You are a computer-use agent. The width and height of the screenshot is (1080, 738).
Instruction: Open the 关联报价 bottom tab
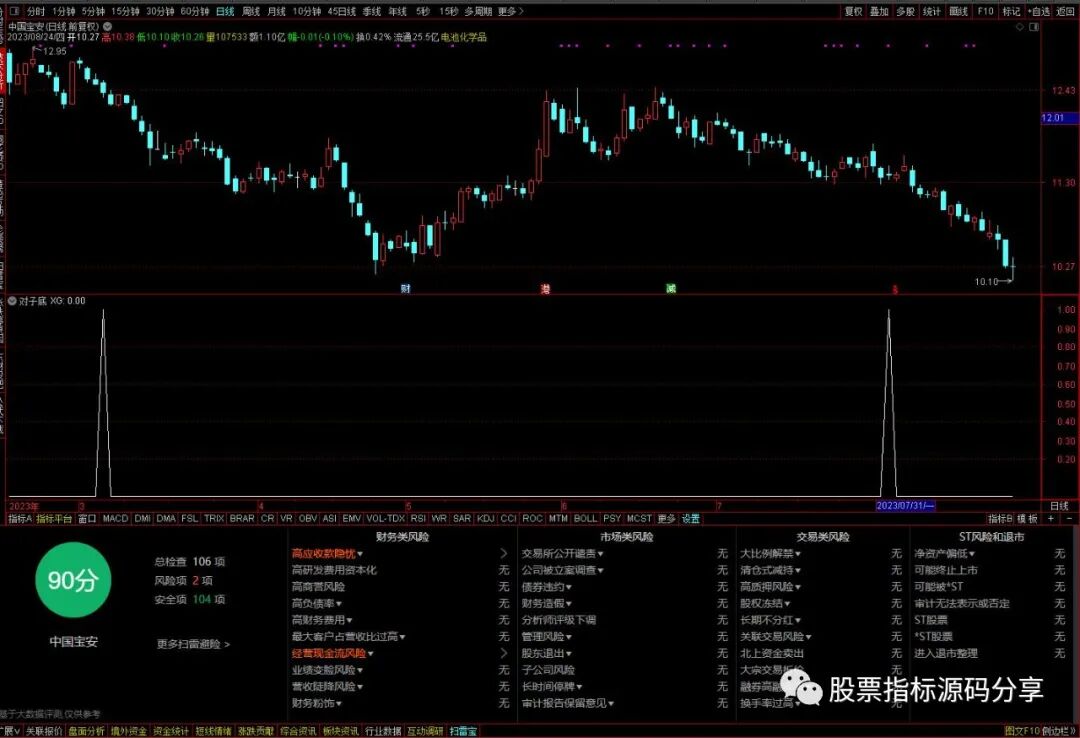point(43,731)
